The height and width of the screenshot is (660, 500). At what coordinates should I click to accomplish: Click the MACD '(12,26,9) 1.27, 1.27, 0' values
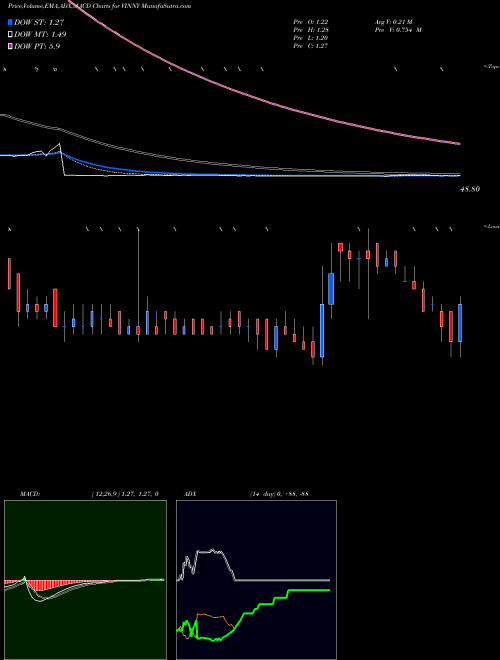pos(125,494)
